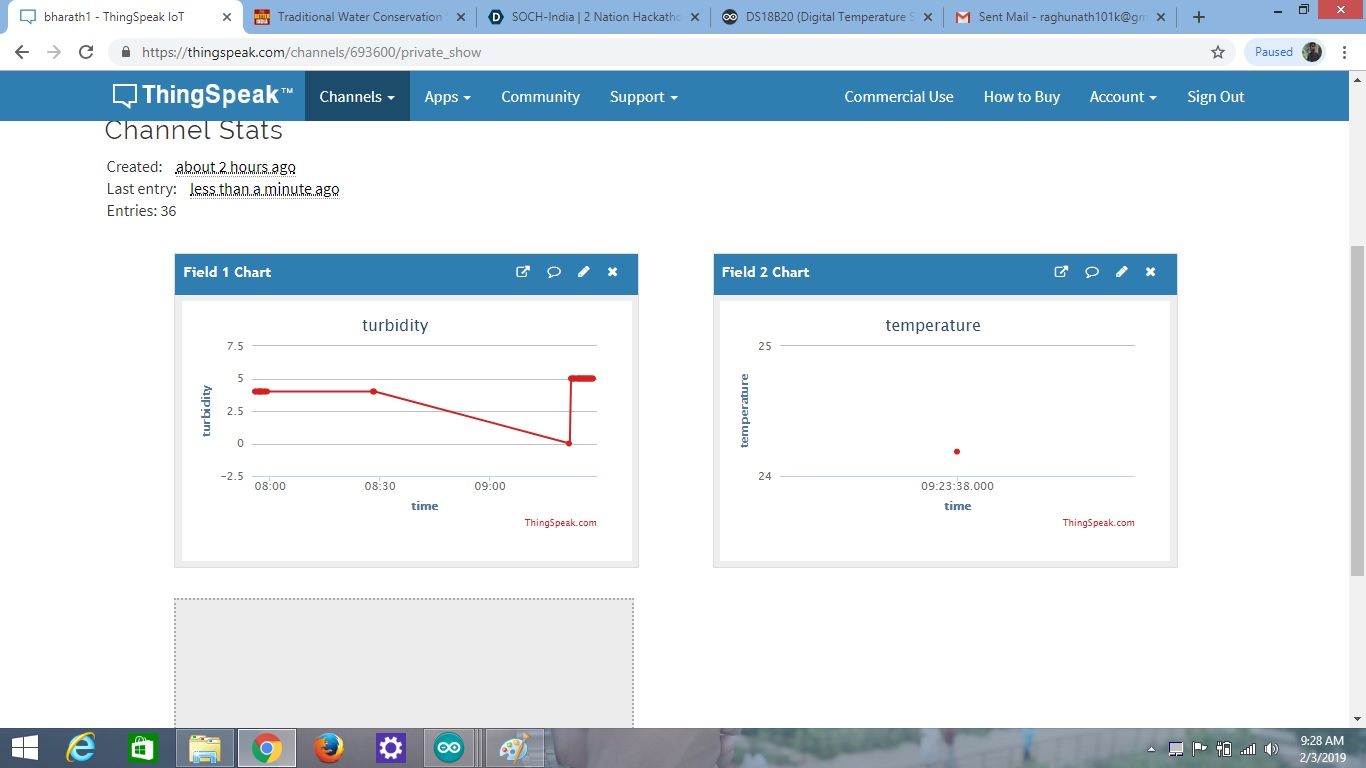Click the ThingSpeak logo

203,96
